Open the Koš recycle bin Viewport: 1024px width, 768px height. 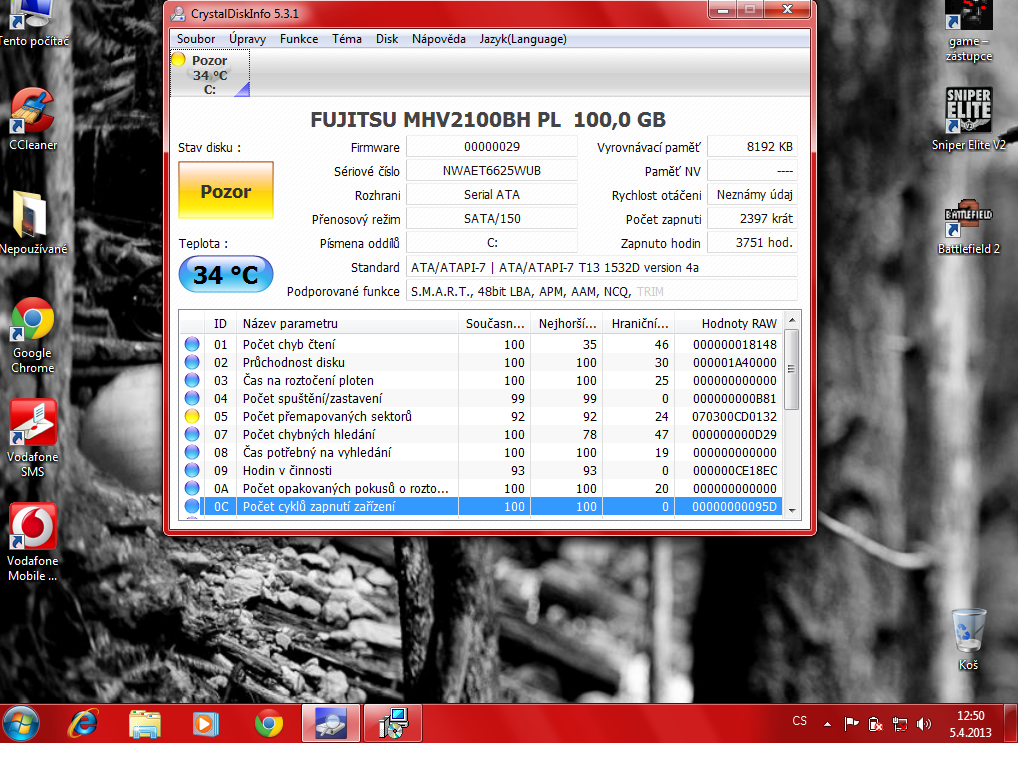tap(968, 639)
